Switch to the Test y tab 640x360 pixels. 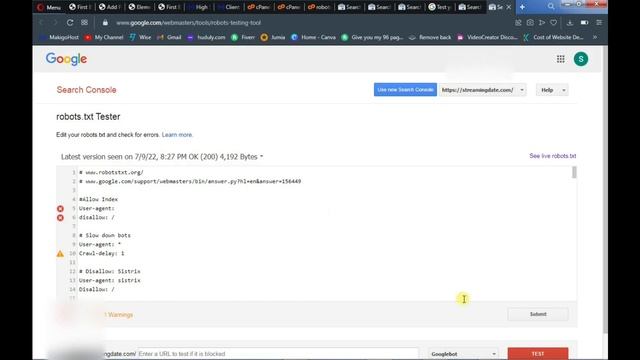click(x=439, y=7)
